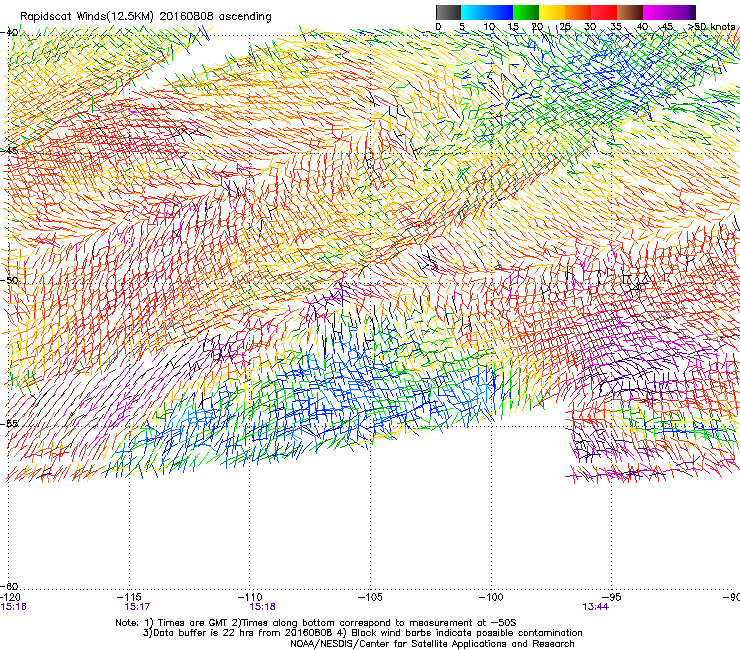Click the latitude label '-60'

pyautogui.click(x=9, y=586)
